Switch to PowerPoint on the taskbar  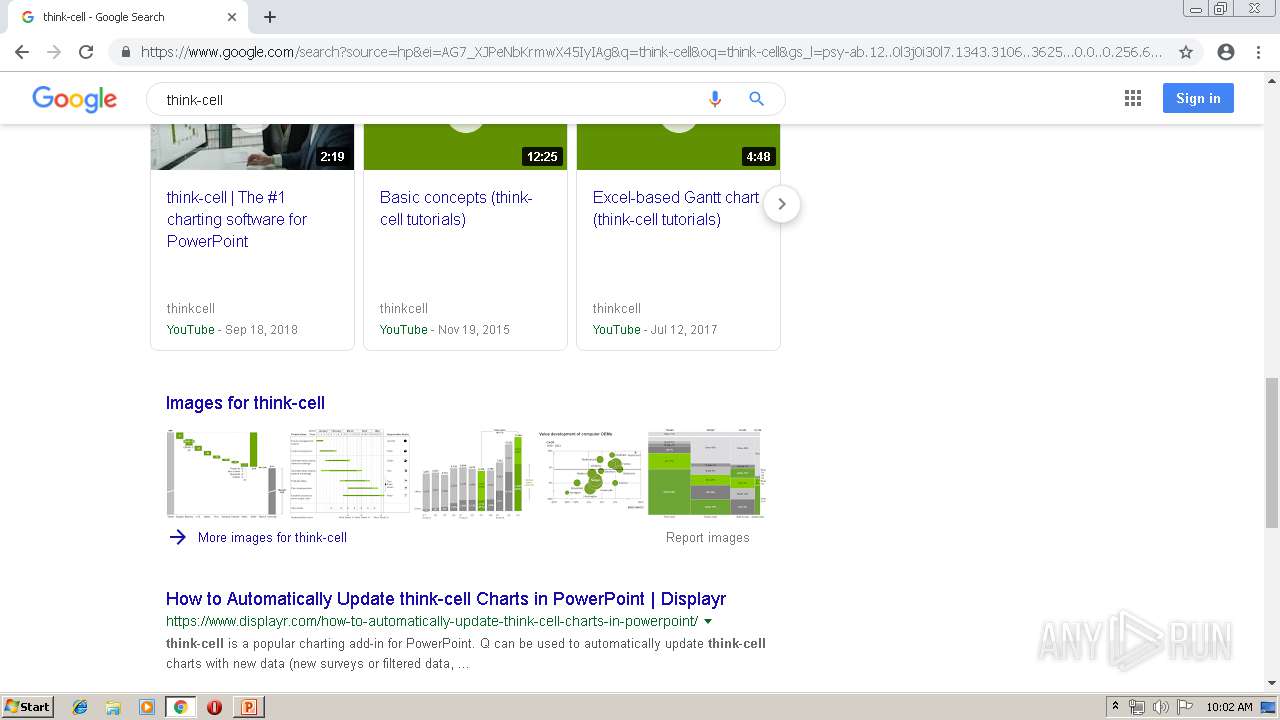(248, 707)
